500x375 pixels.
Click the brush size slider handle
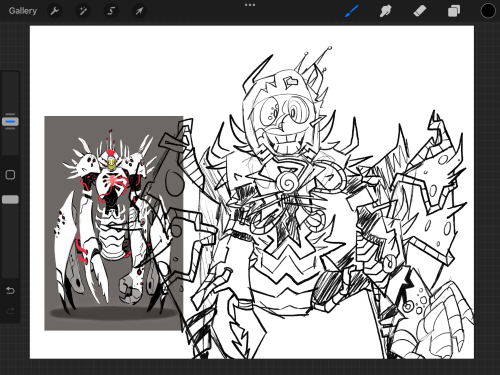coord(10,121)
